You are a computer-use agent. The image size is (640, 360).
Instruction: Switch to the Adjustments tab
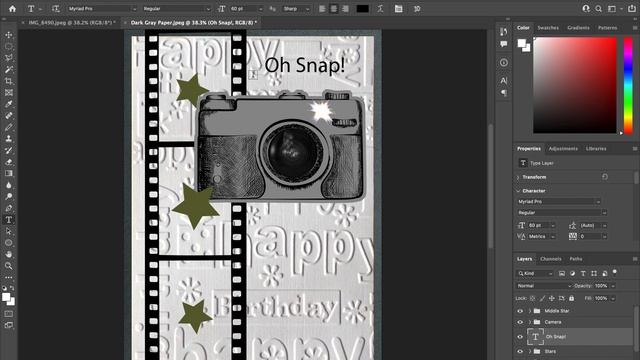pos(563,149)
